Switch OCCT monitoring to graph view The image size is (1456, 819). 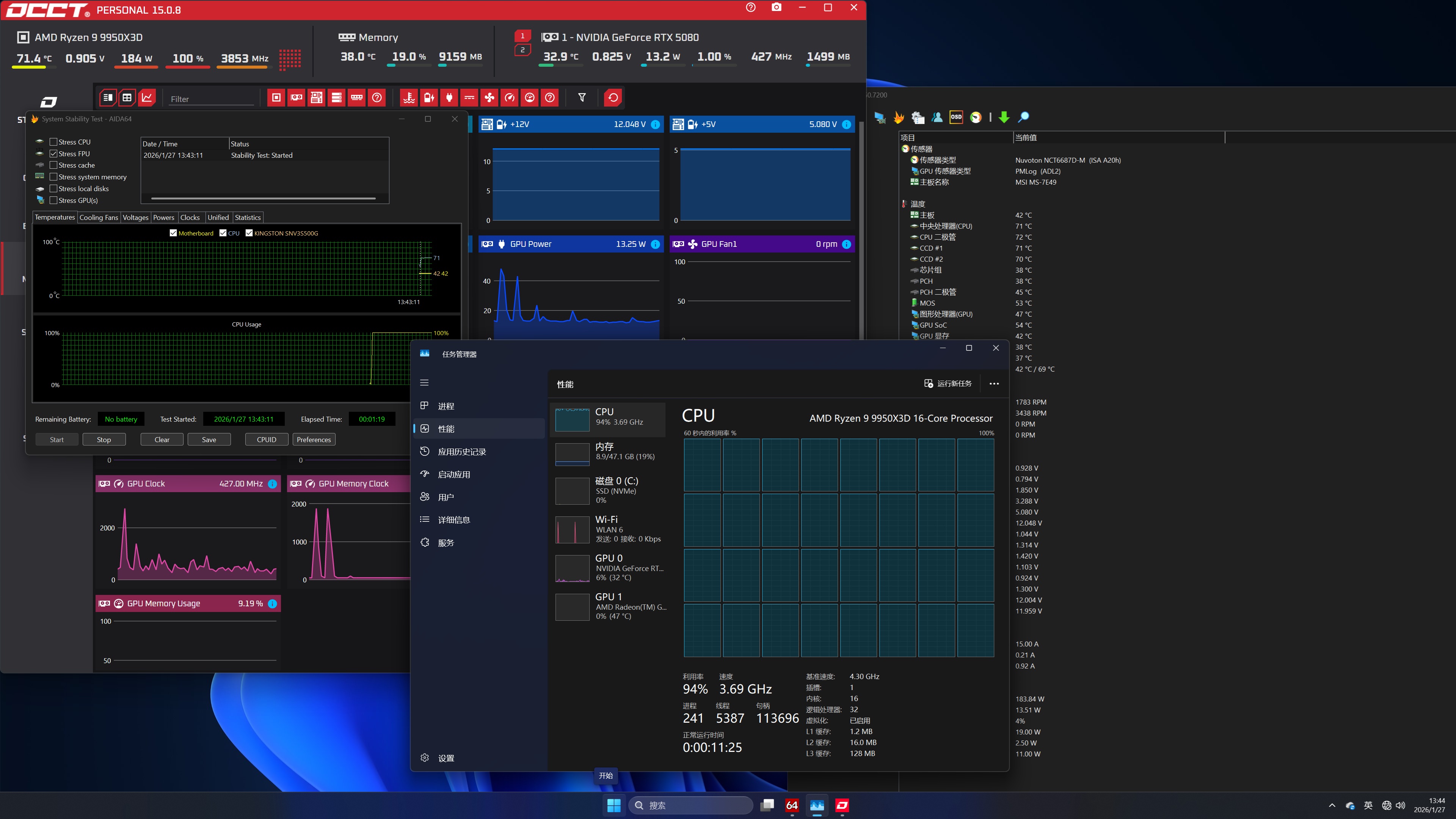(147, 98)
